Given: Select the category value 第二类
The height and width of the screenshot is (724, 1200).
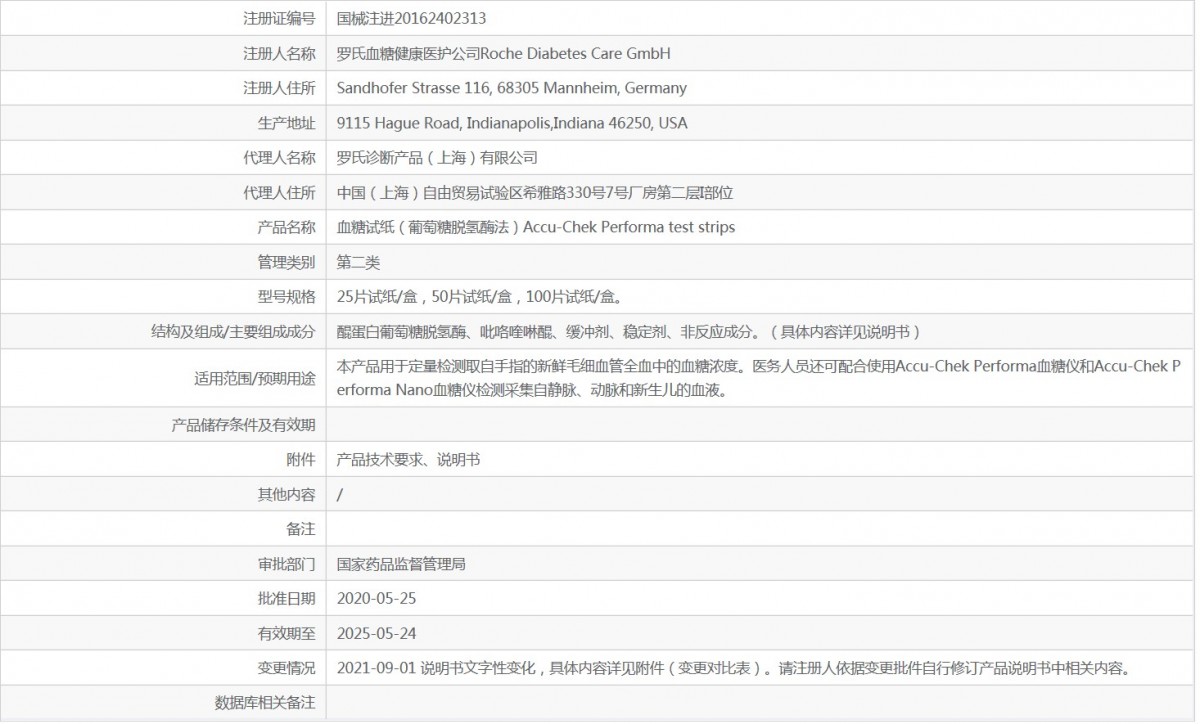Looking at the screenshot, I should click(x=359, y=262).
